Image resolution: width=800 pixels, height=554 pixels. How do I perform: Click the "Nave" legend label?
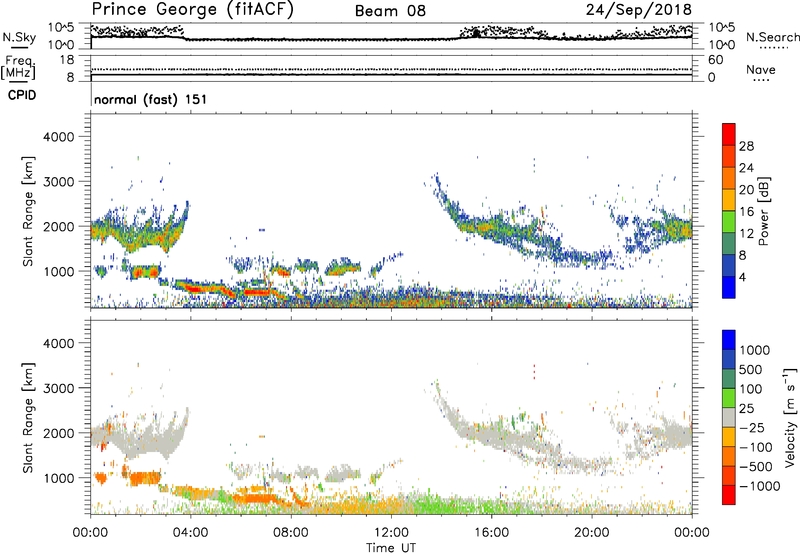(761, 70)
